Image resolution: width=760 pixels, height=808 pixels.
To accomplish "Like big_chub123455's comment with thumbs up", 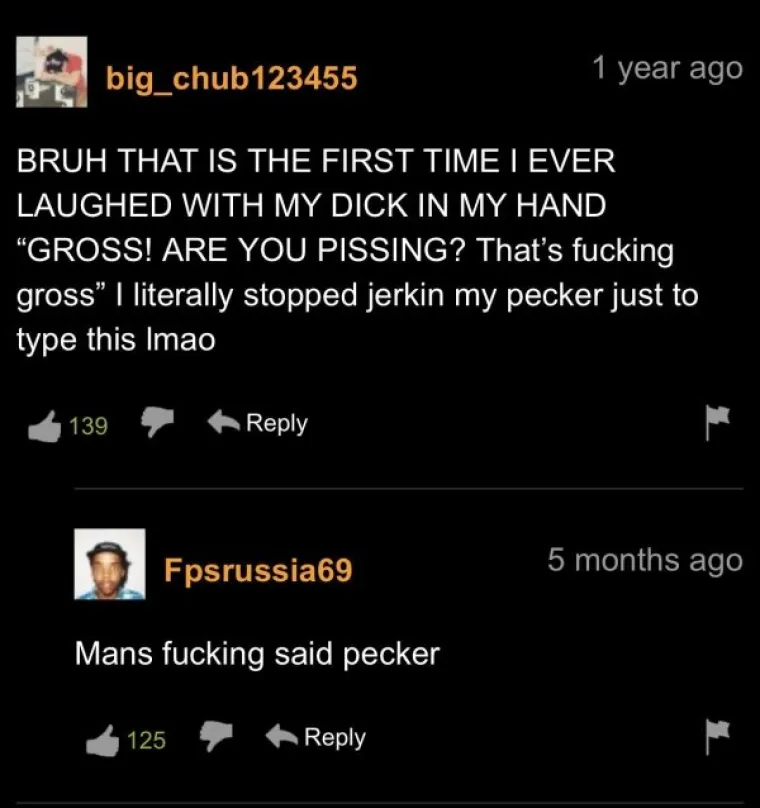I will 44,426.
